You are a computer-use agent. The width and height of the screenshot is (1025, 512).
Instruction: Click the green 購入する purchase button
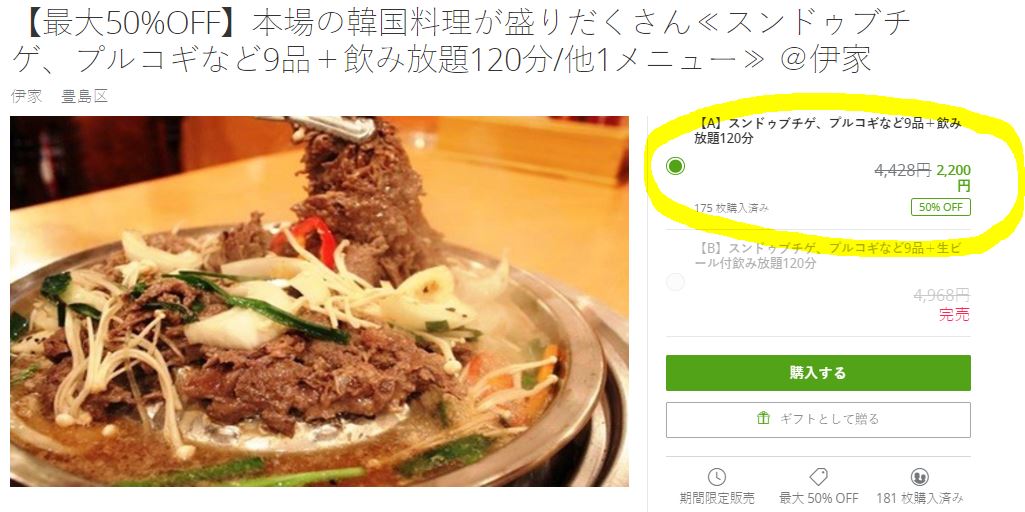818,373
